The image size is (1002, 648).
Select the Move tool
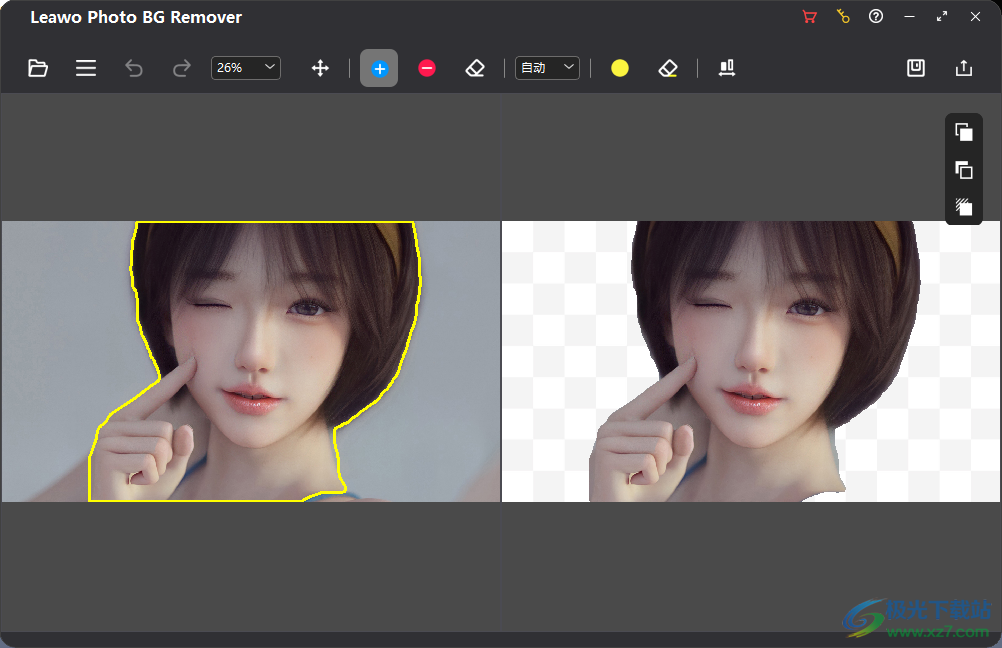coord(320,68)
